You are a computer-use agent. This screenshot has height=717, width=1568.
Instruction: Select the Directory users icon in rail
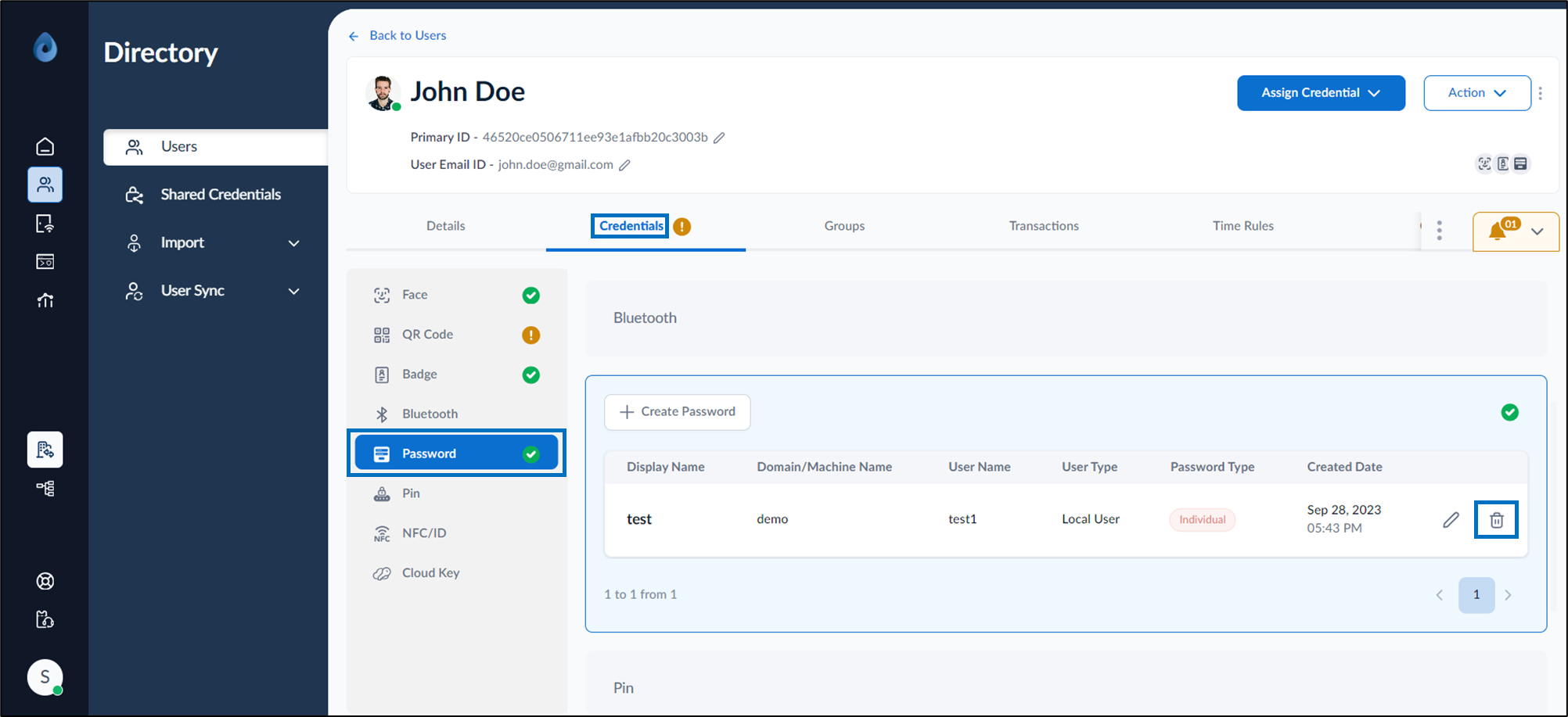click(x=45, y=185)
